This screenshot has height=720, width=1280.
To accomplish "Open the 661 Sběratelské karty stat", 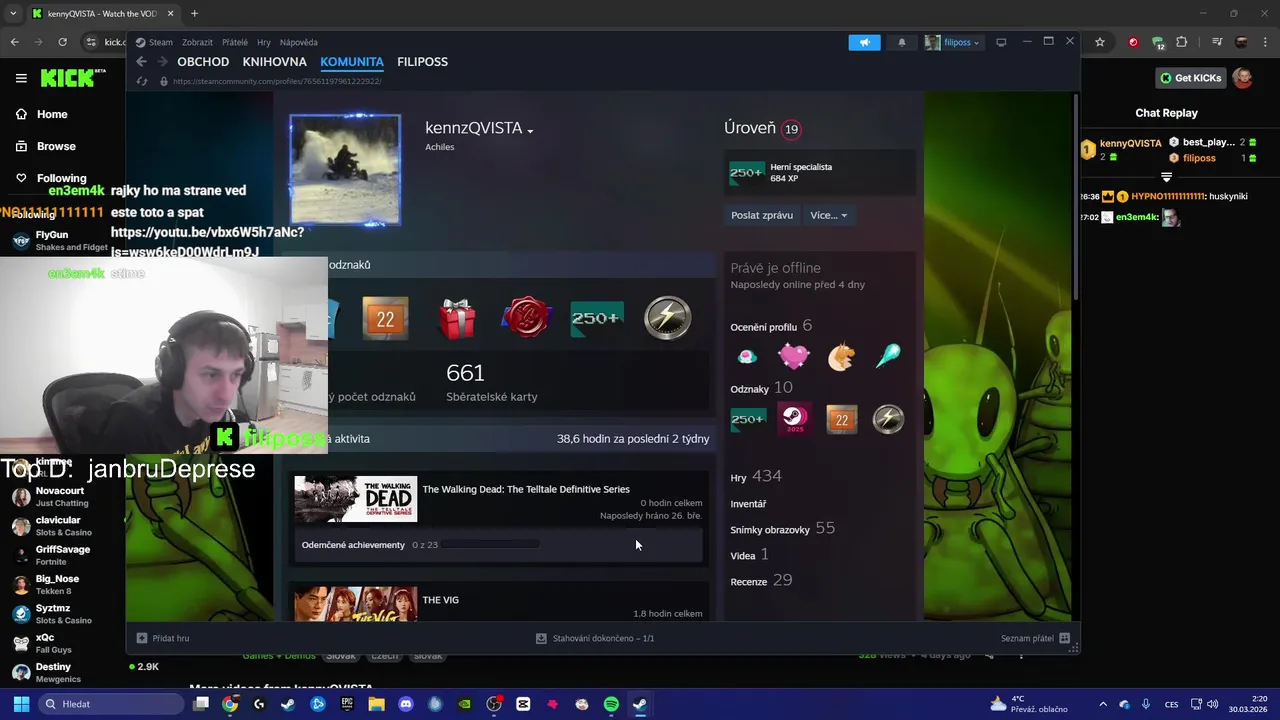I will point(491,383).
